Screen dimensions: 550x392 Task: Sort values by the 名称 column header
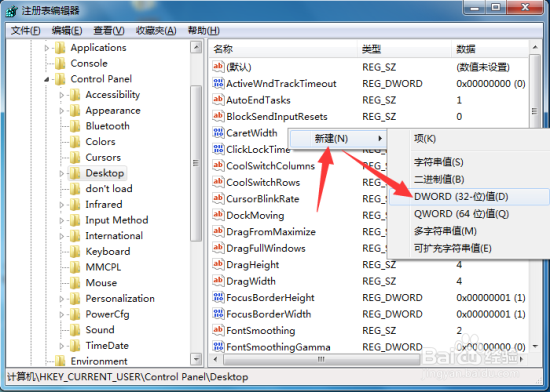[x=284, y=49]
